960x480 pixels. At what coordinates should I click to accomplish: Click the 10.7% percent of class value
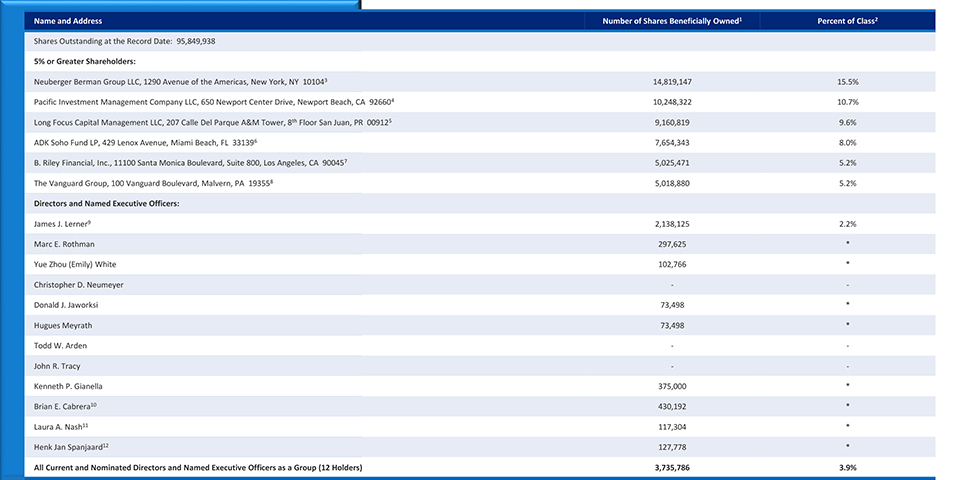[847, 102]
